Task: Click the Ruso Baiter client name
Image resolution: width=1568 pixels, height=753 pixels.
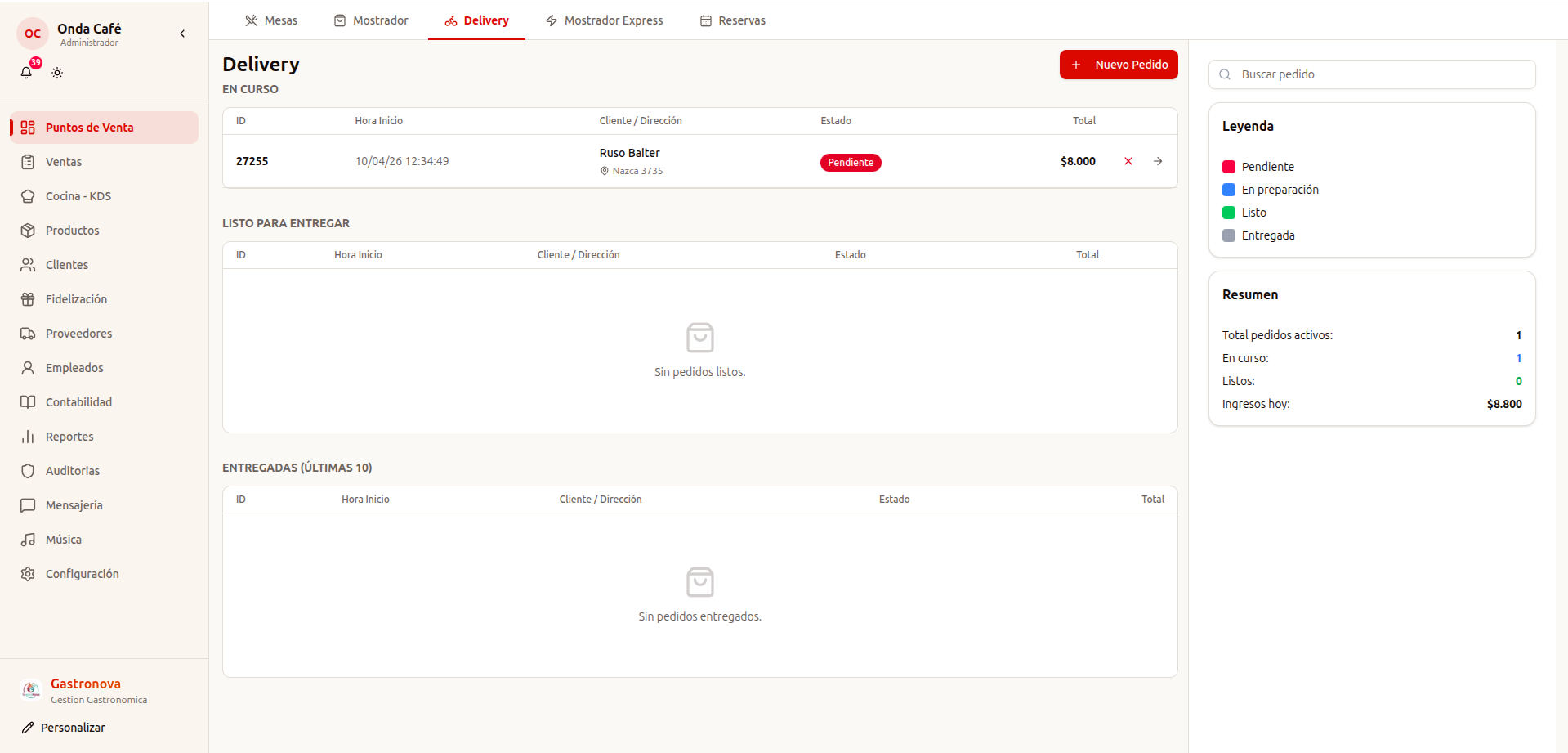Action: point(630,153)
